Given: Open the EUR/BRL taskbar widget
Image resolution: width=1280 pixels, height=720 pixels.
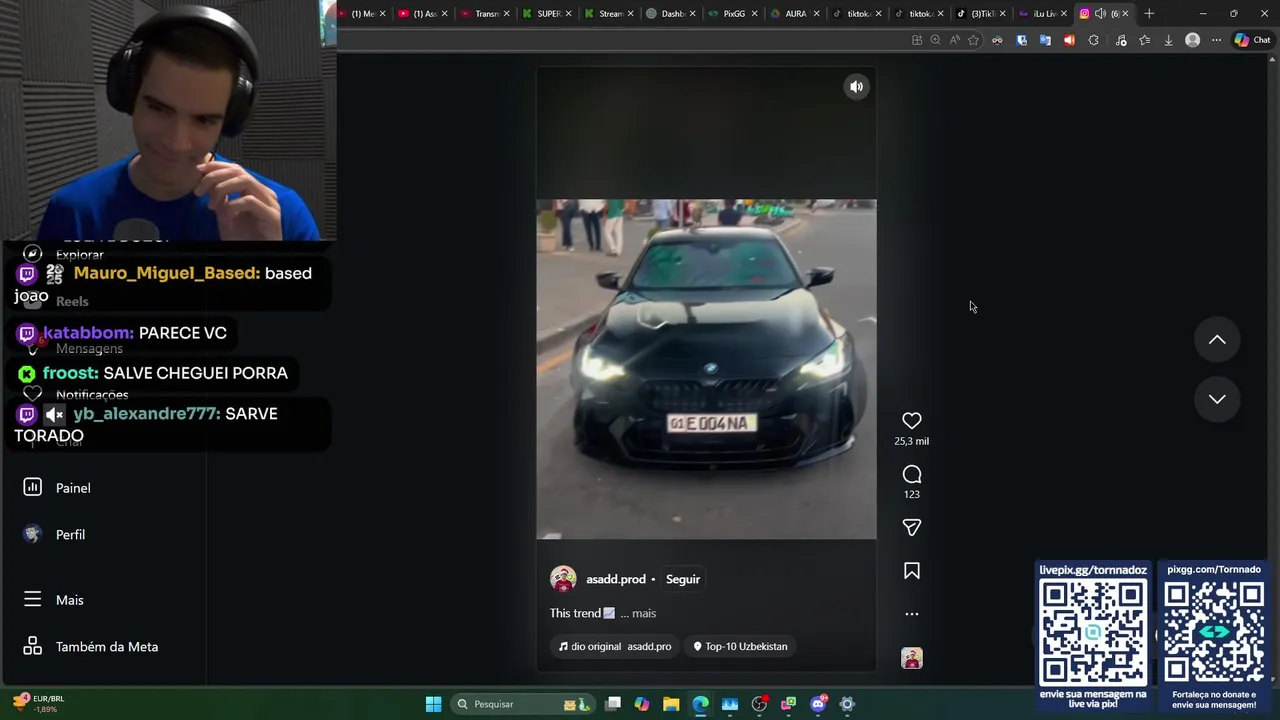Looking at the screenshot, I should (x=39, y=704).
